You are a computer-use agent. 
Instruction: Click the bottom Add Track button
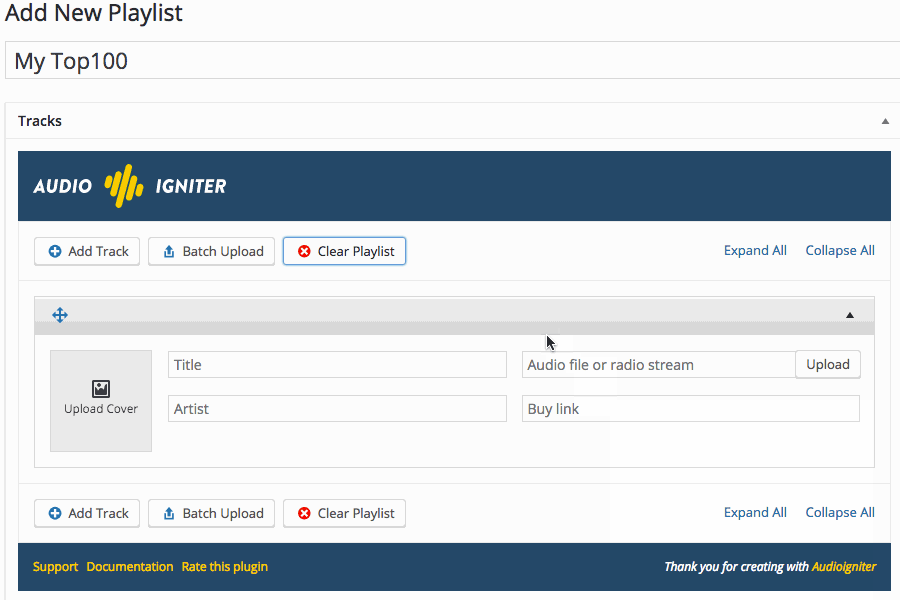(x=87, y=513)
